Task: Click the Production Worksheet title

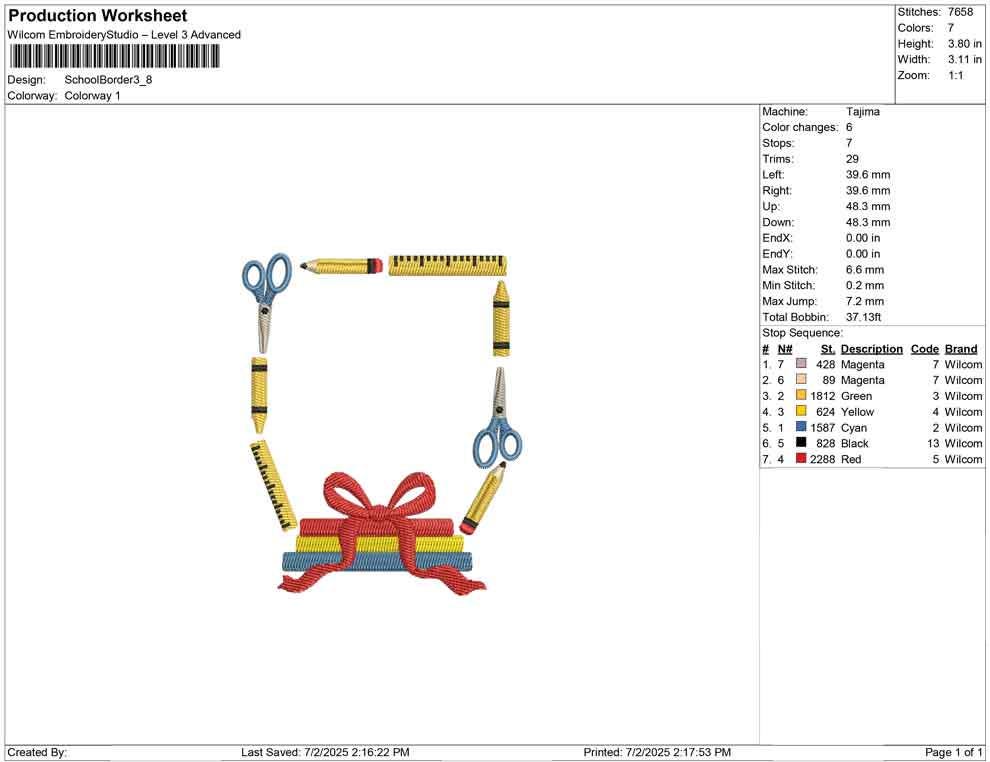Action: click(97, 16)
